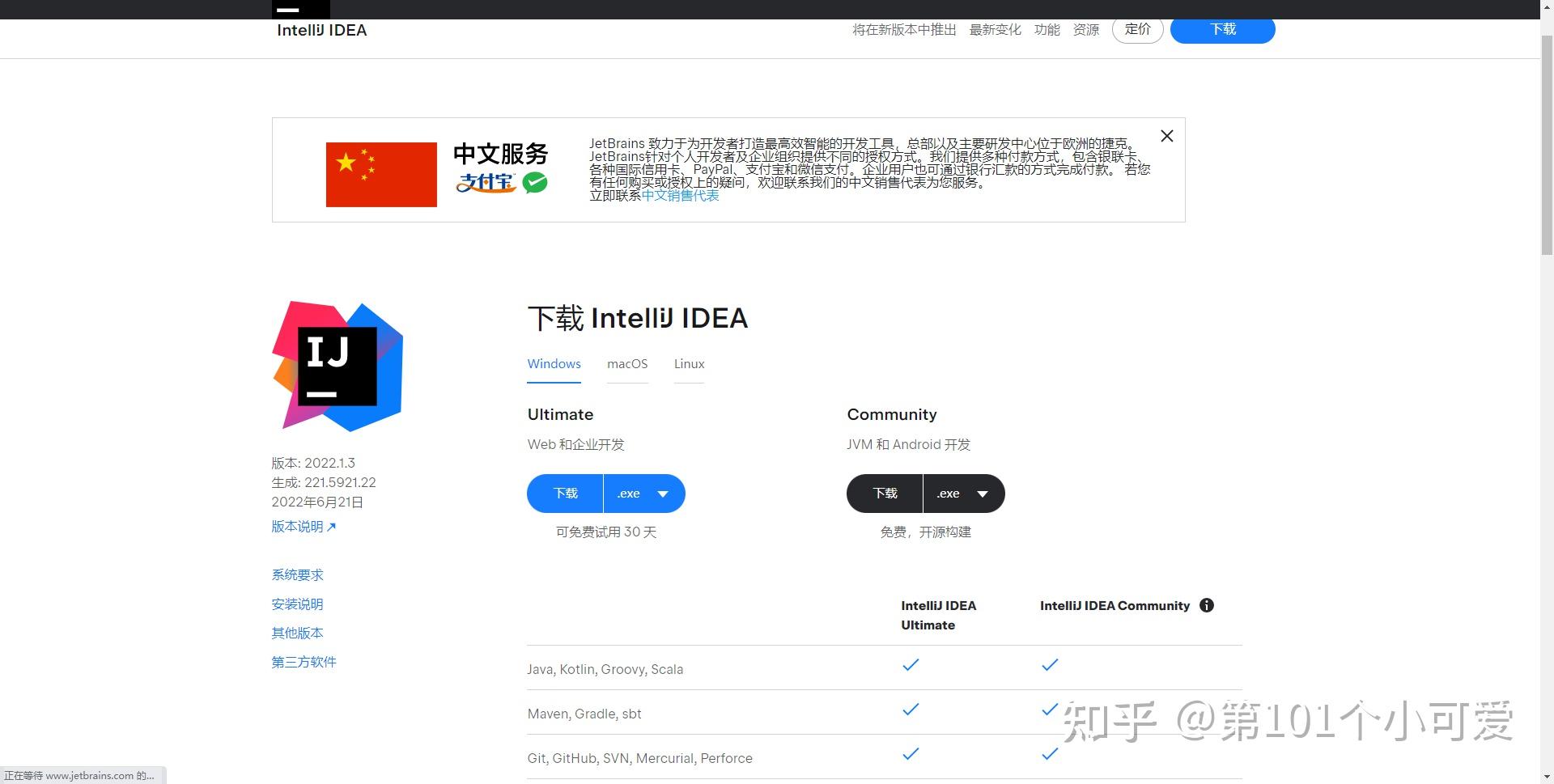The height and width of the screenshot is (784, 1554).
Task: Click the 最新变化 navigation item
Action: coord(996,29)
